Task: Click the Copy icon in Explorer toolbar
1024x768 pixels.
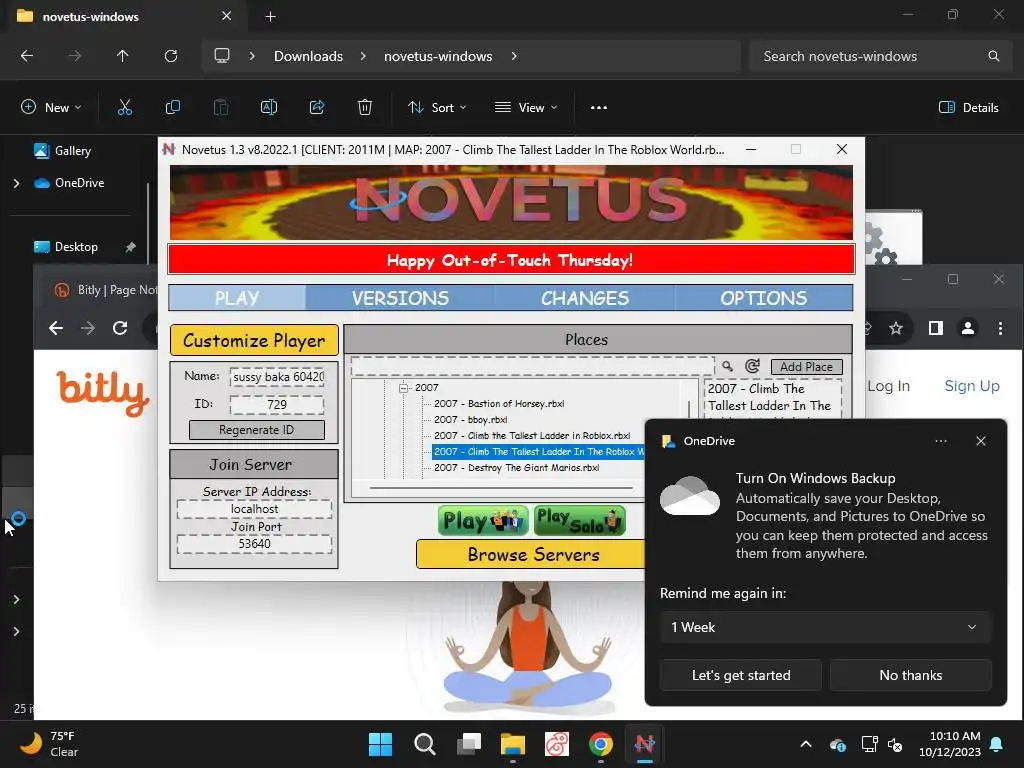Action: coord(173,108)
